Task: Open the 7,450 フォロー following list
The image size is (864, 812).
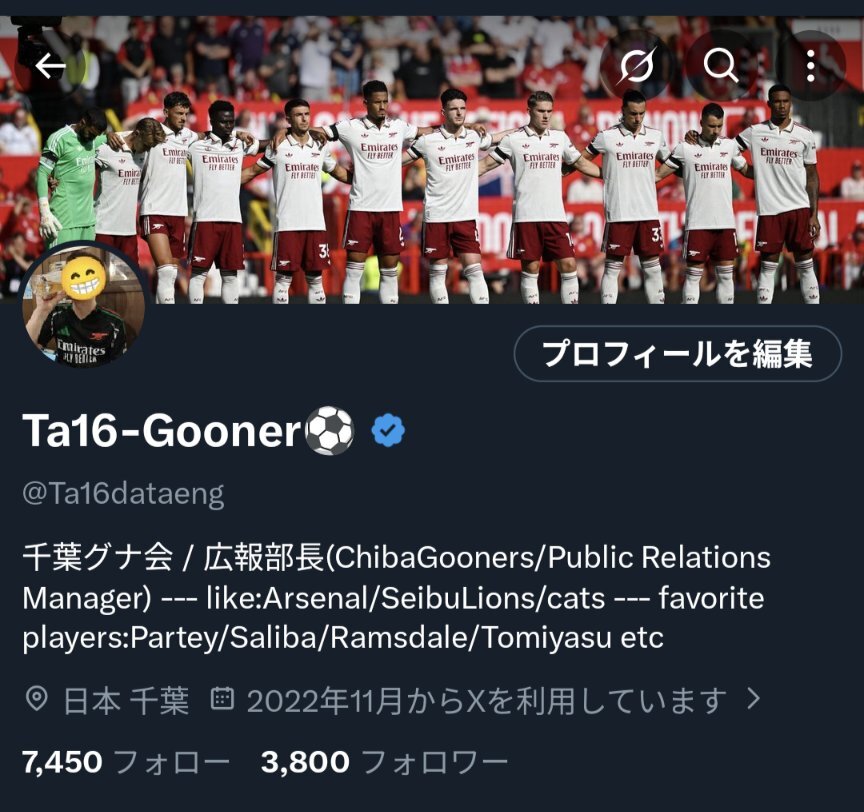Action: point(126,762)
